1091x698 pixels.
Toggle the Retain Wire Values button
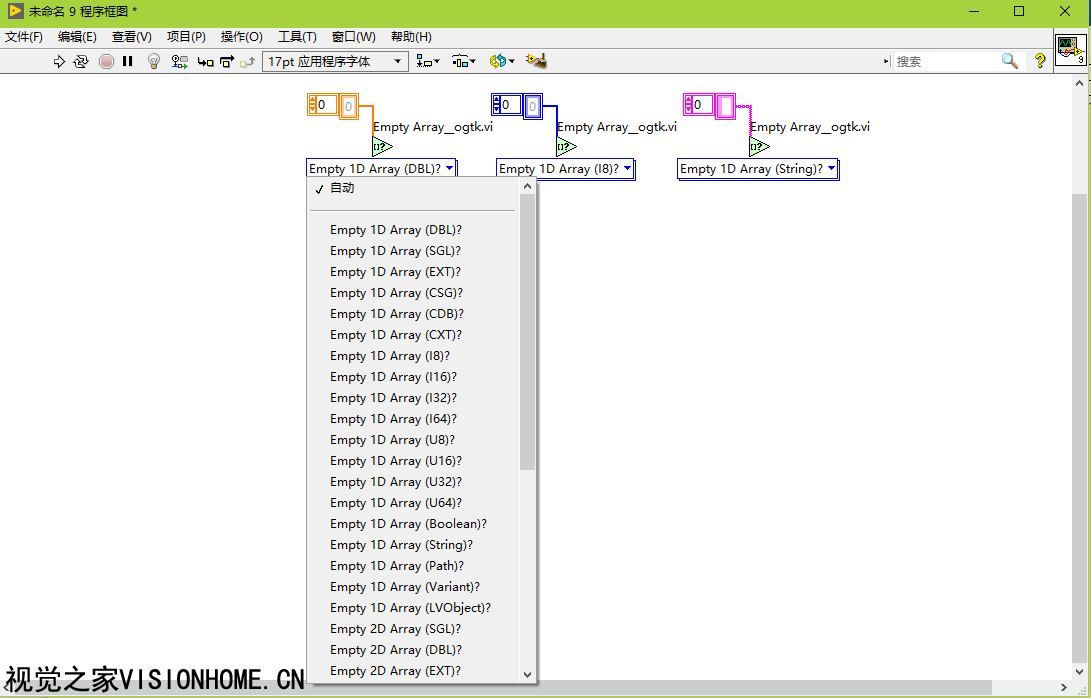pyautogui.click(x=179, y=61)
